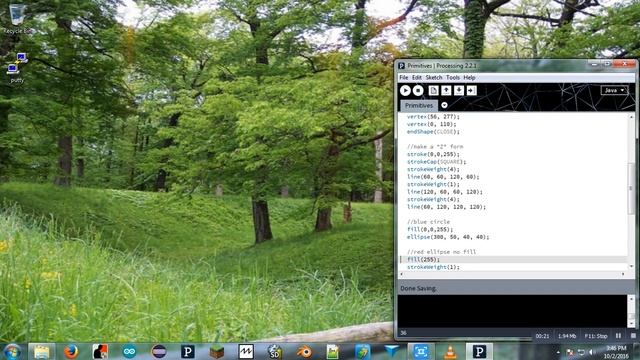Switch to the running Processing window taskbar button
This screenshot has width=640, height=360.
[x=479, y=351]
